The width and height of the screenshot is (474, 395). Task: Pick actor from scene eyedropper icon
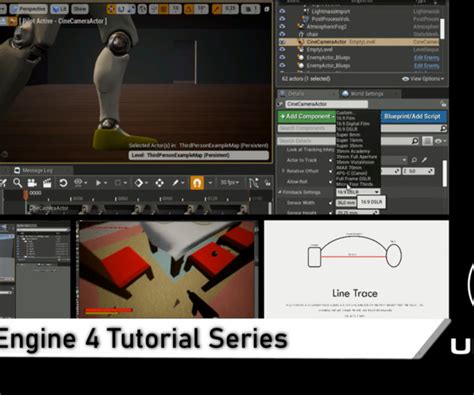click(424, 160)
